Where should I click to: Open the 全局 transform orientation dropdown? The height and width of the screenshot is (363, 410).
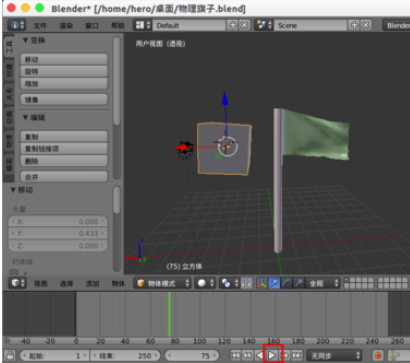click(x=323, y=283)
